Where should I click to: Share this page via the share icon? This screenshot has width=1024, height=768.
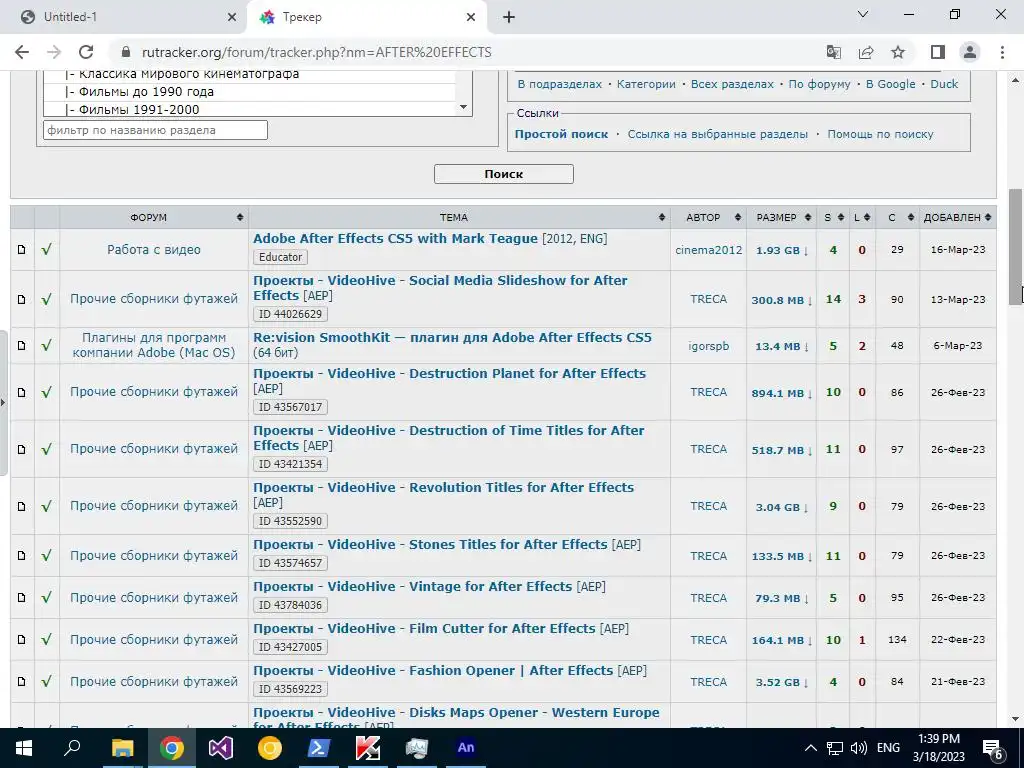pos(866,52)
